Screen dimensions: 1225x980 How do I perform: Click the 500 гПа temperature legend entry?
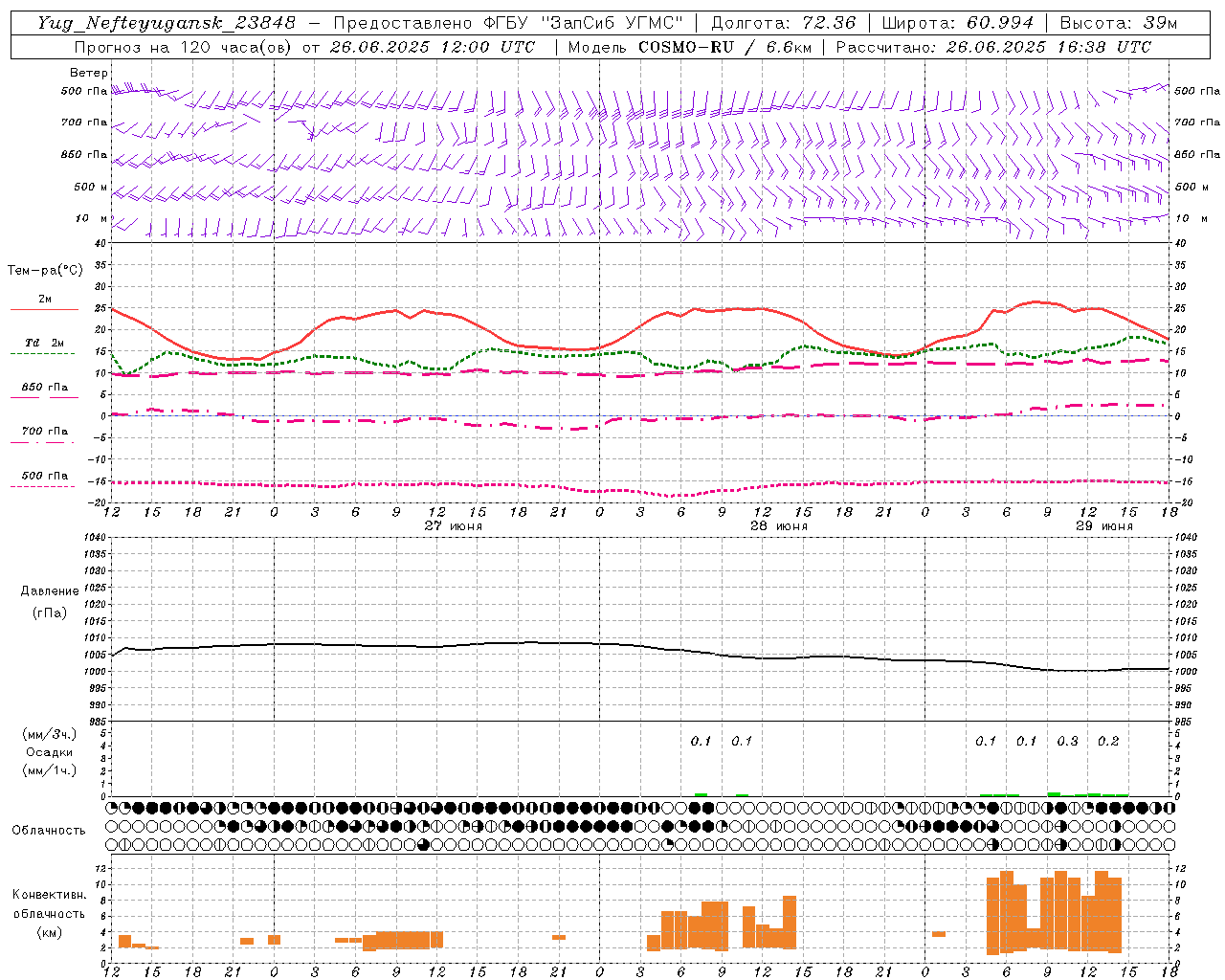click(45, 475)
